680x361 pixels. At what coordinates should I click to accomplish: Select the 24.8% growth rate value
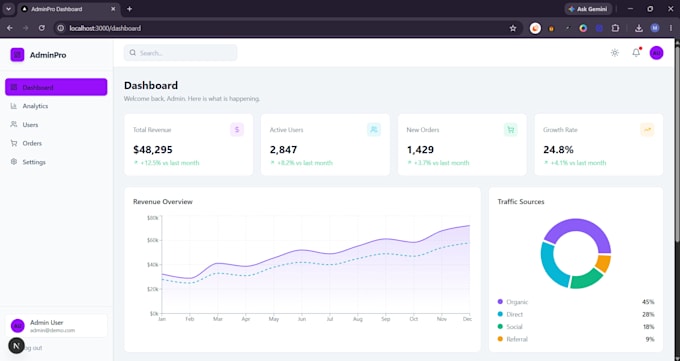pyautogui.click(x=558, y=150)
